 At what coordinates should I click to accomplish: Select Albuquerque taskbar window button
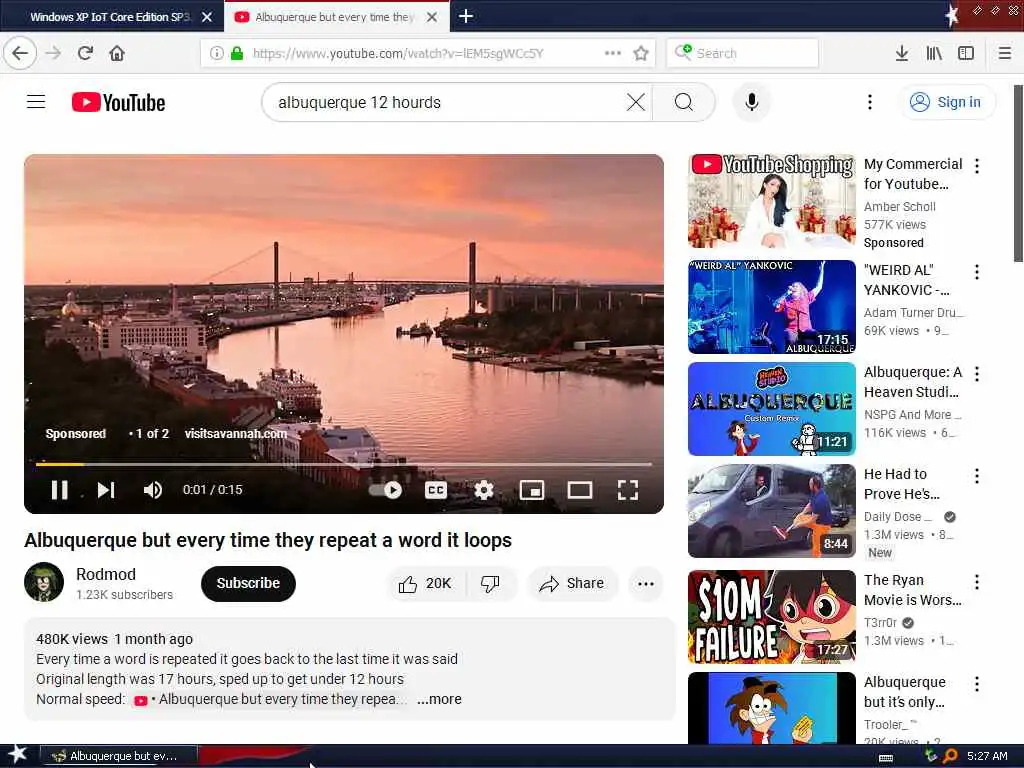click(118, 756)
